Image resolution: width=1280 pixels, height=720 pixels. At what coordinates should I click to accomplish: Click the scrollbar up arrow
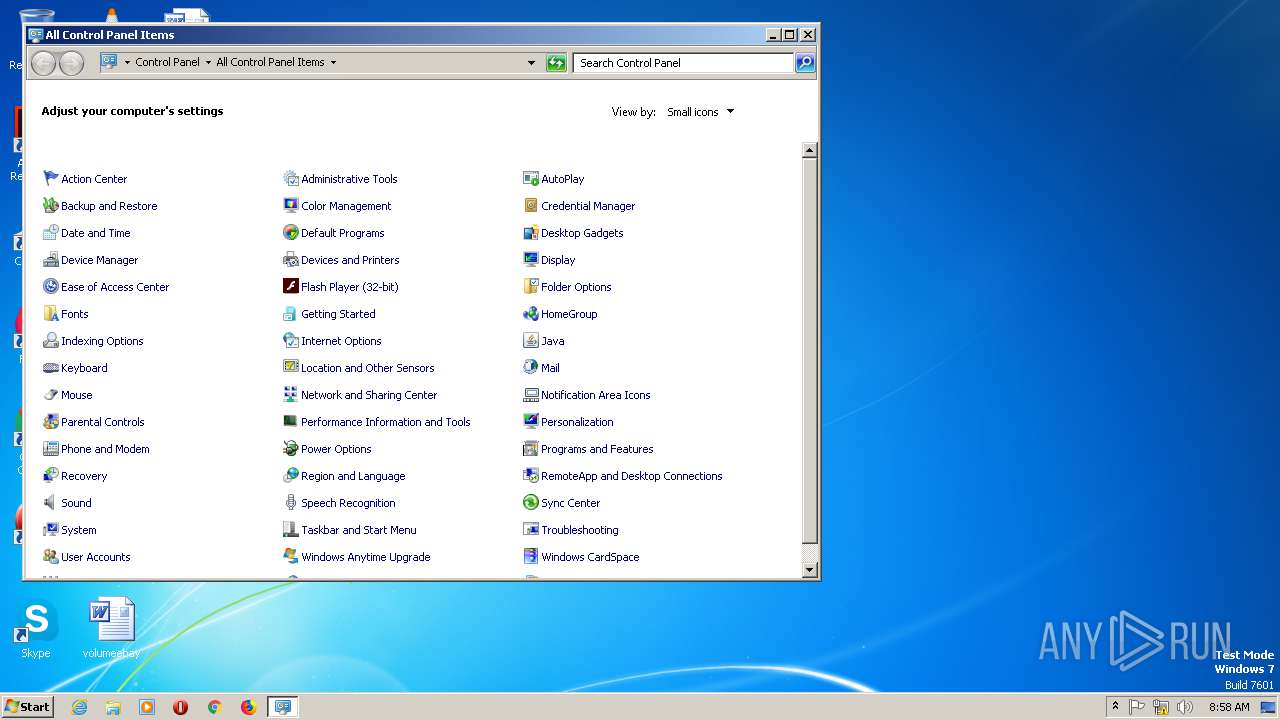pos(810,150)
